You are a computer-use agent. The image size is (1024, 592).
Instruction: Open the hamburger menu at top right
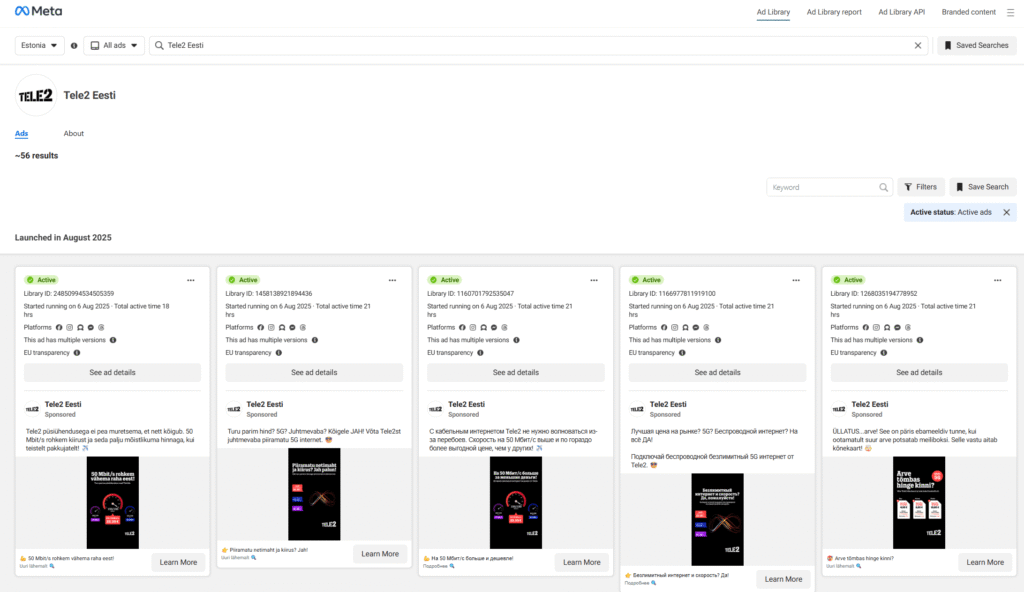point(1010,12)
